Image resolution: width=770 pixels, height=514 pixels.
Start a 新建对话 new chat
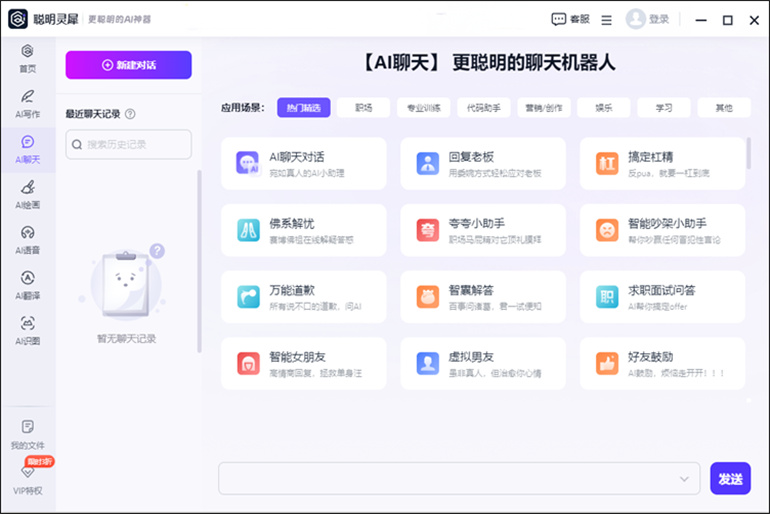click(x=129, y=65)
